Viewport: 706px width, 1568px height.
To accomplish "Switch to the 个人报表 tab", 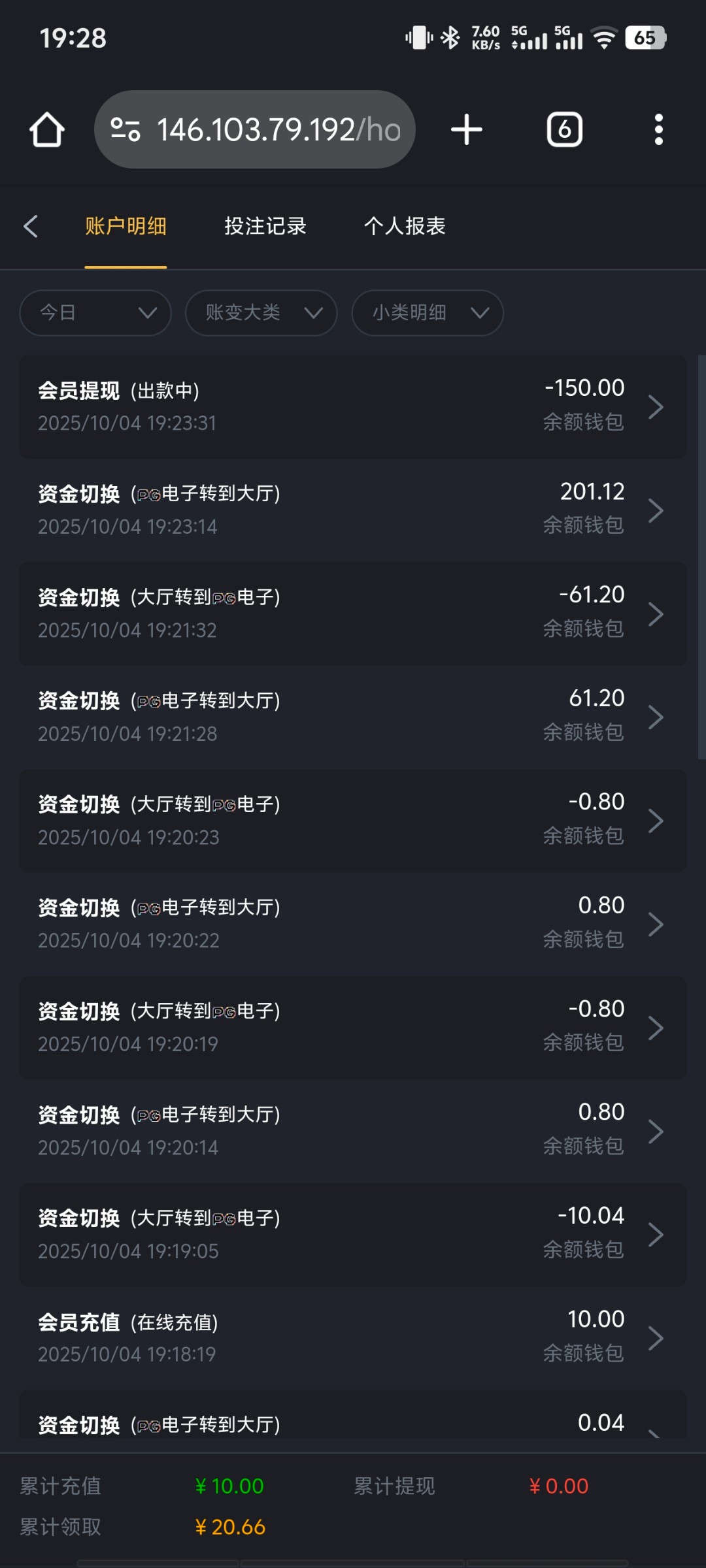I will (405, 226).
